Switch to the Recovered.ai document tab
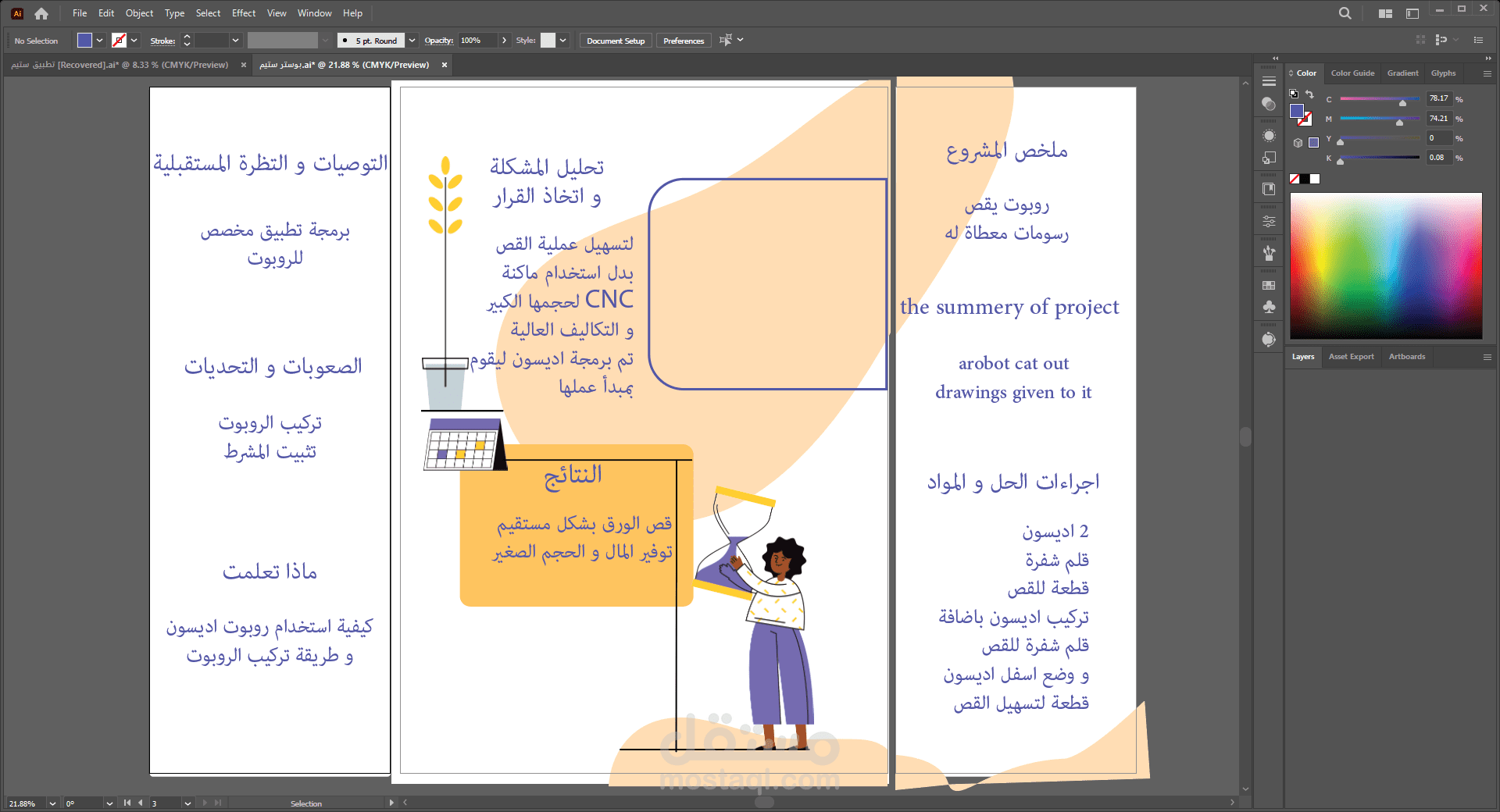 (x=120, y=65)
